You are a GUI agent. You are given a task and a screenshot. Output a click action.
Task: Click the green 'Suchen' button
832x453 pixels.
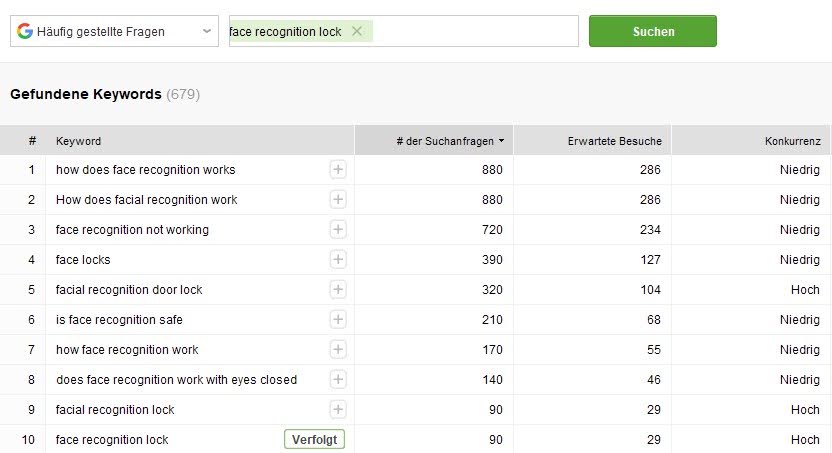coord(653,31)
